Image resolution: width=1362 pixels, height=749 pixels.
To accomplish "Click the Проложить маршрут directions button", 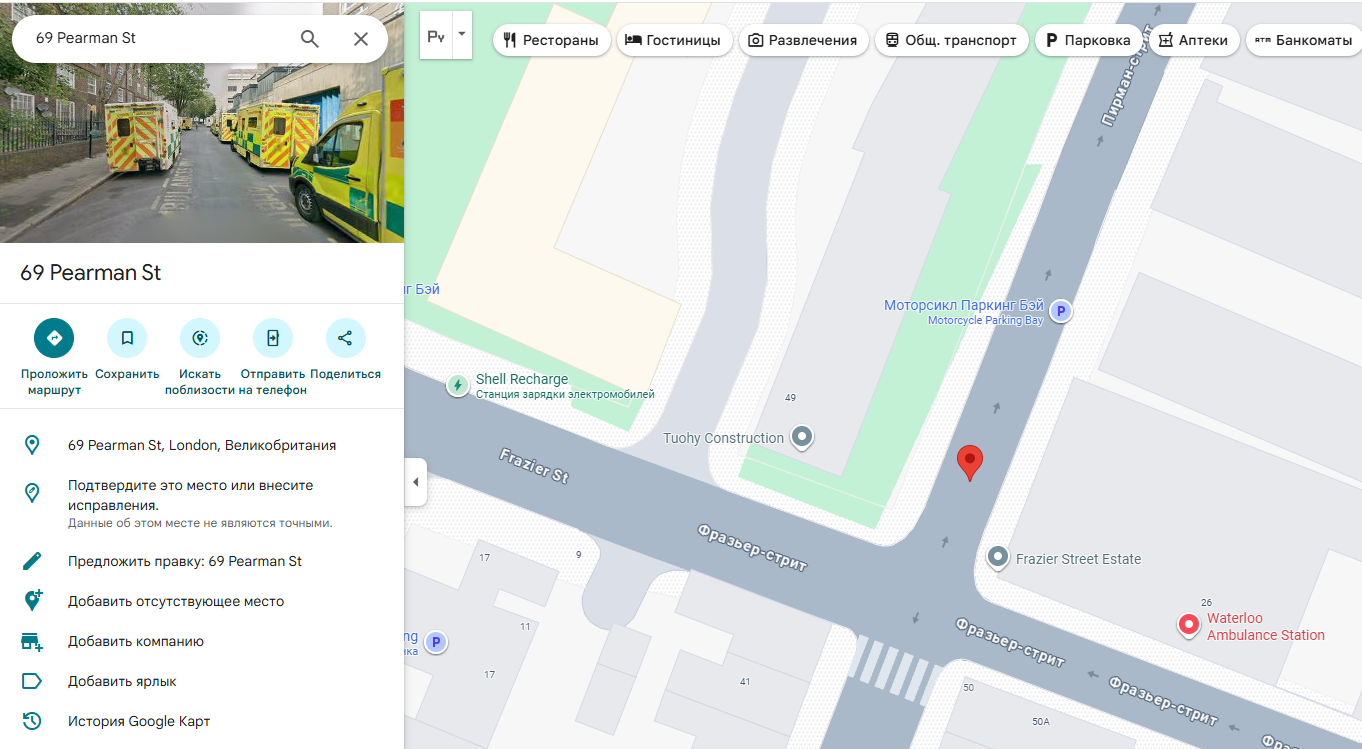I will coord(54,338).
